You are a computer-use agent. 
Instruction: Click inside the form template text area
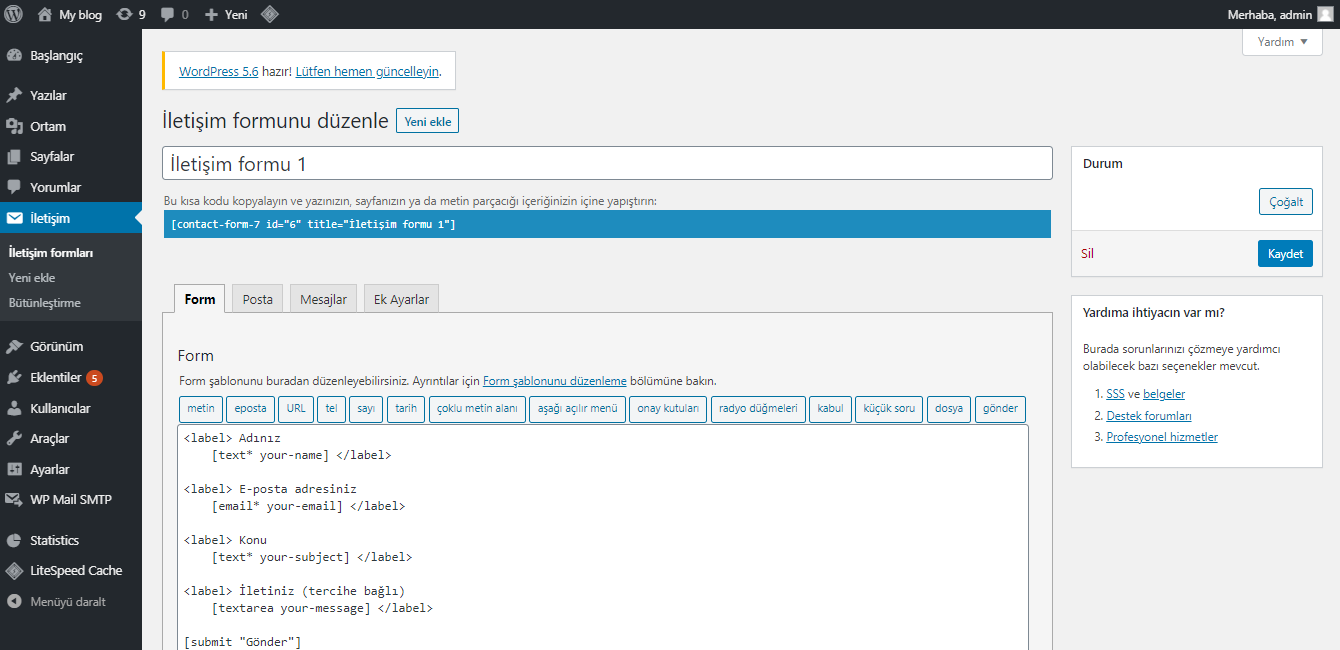point(603,538)
